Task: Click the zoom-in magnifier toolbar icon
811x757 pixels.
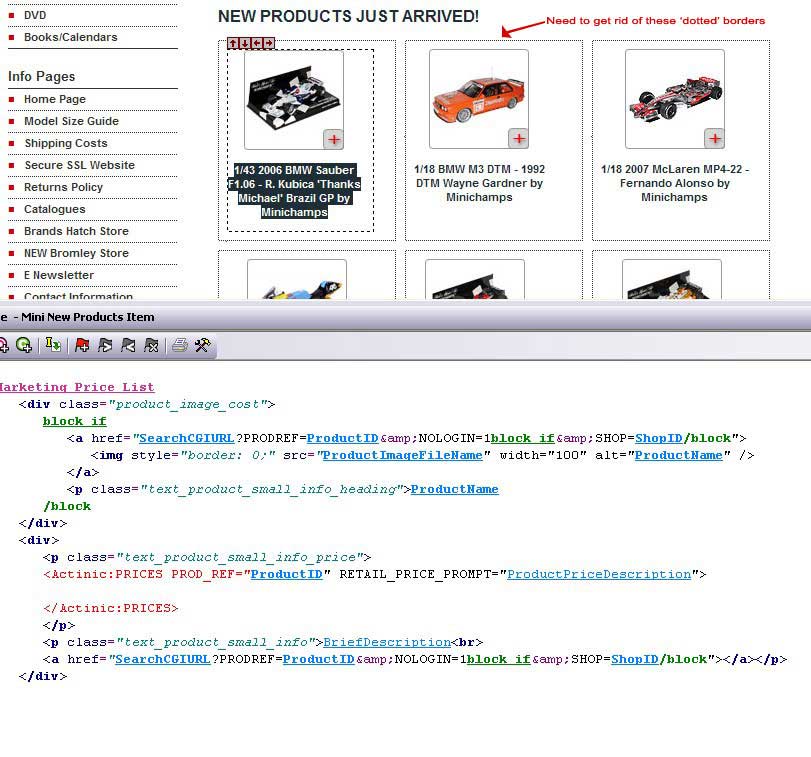Action: click(23, 345)
